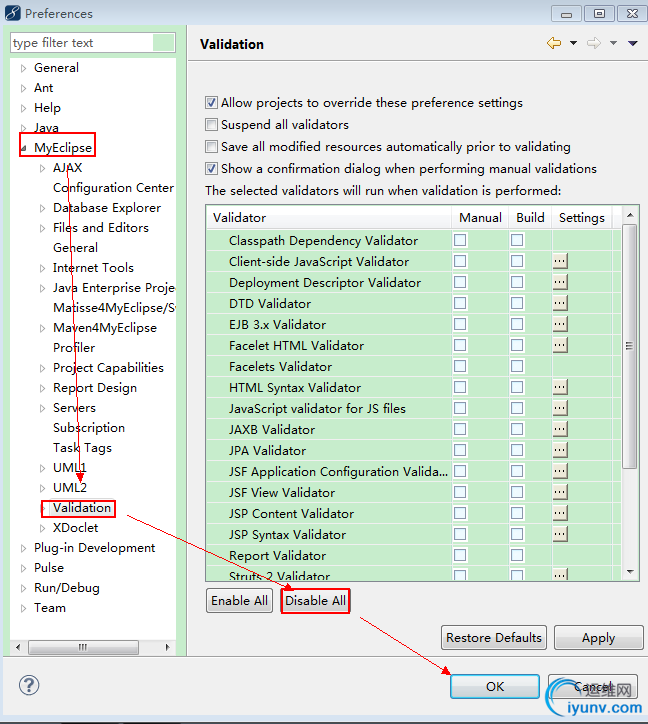Viewport: 648px width, 724px height.
Task: Click the tree horizontal scrollbar thumb
Action: click(x=83, y=647)
